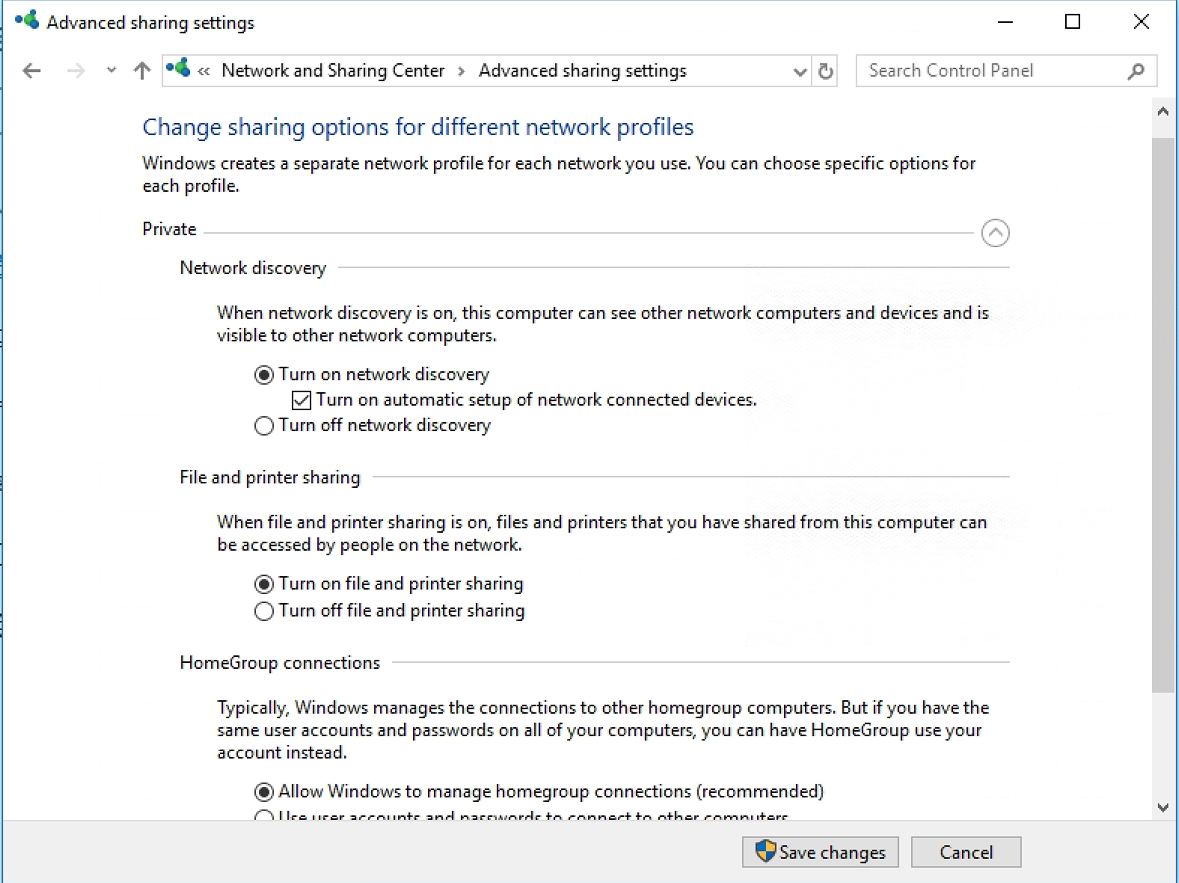This screenshot has height=883, width=1179.
Task: Open the address bar dropdown list
Action: (x=799, y=71)
